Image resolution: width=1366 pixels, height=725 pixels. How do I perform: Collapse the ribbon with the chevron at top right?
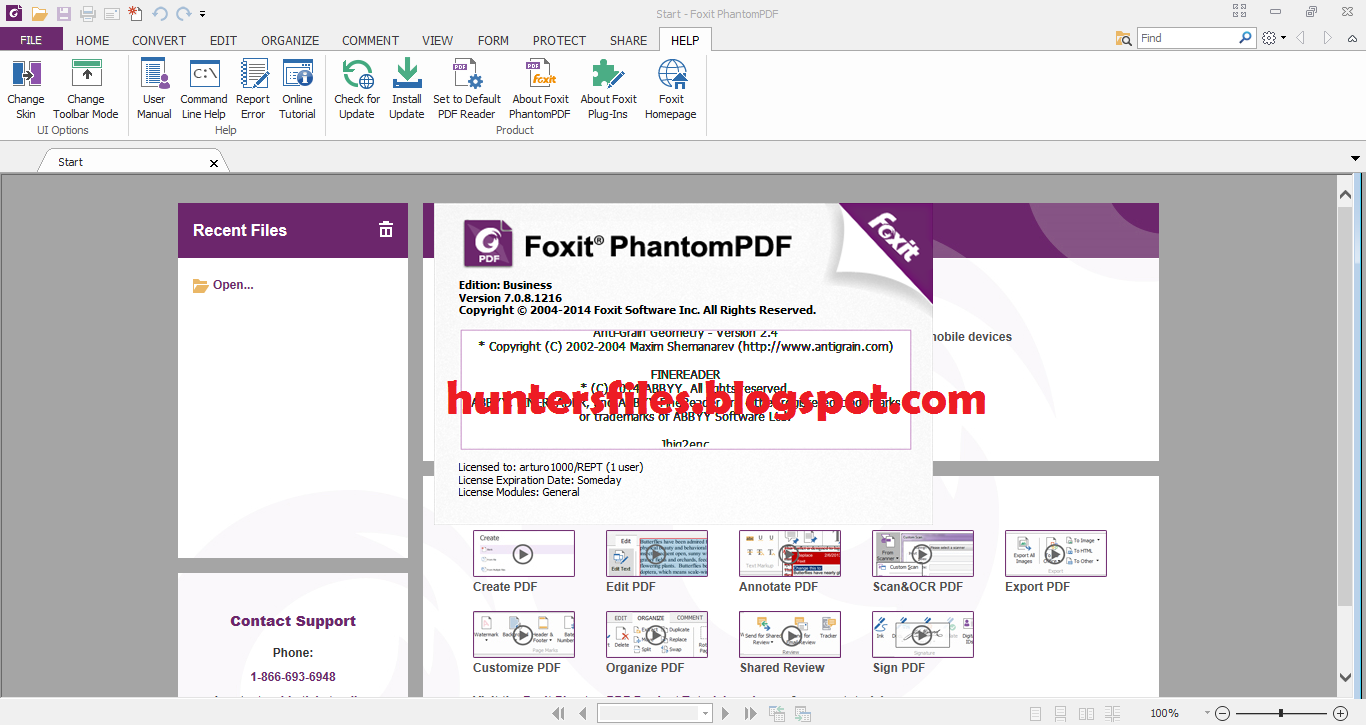point(1353,38)
